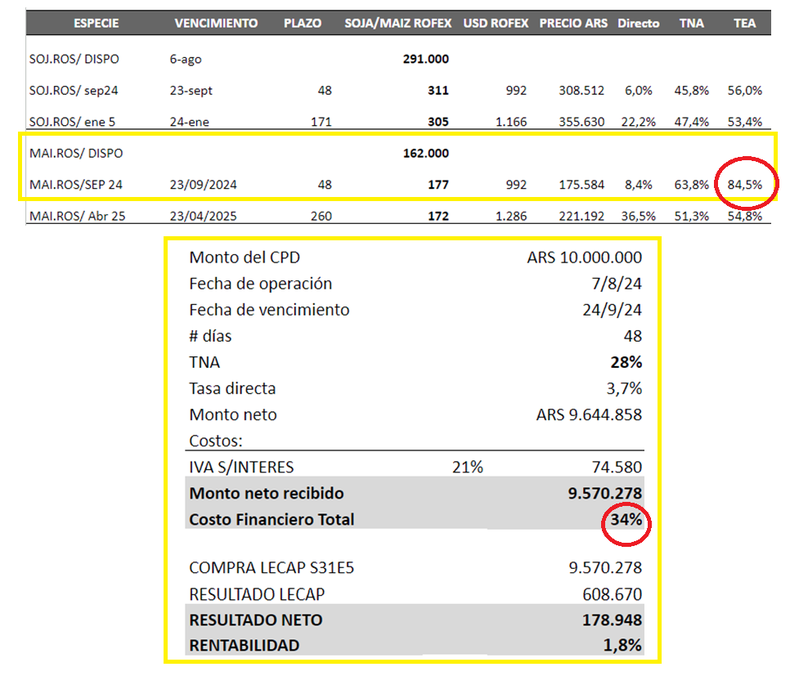Select the MAI.ROS/SEP 24 cell
The height and width of the screenshot is (676, 790).
coord(76,185)
